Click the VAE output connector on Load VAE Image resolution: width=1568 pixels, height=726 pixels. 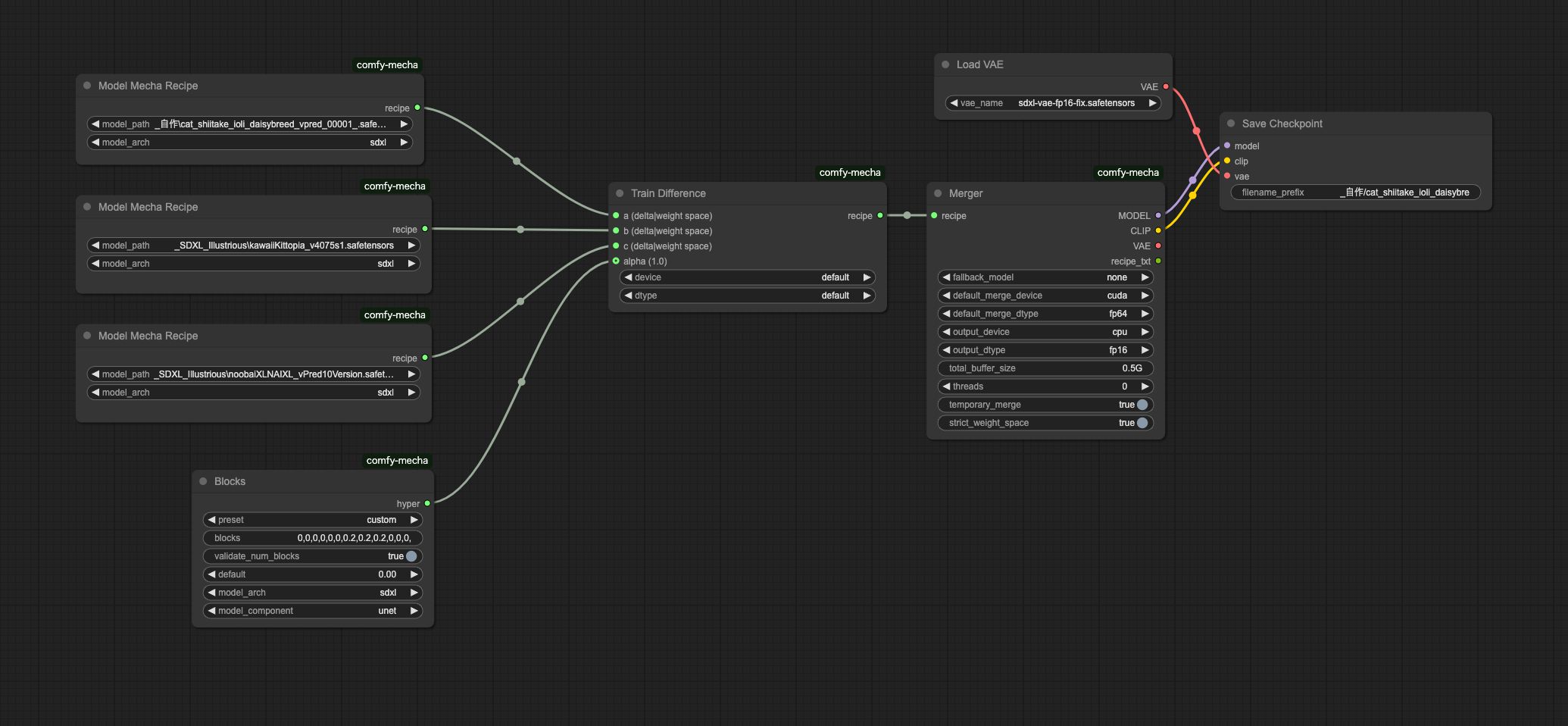pos(1166,86)
